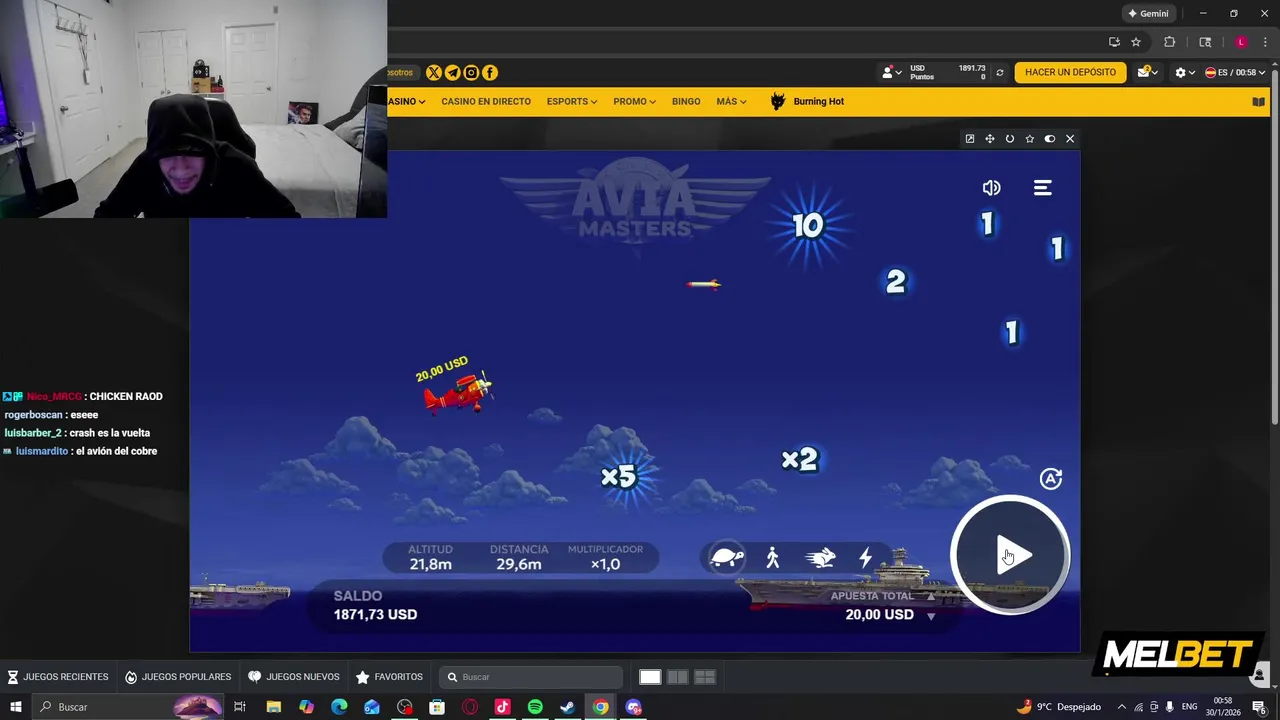
Task: Click the move game frame icon
Action: click(x=989, y=139)
